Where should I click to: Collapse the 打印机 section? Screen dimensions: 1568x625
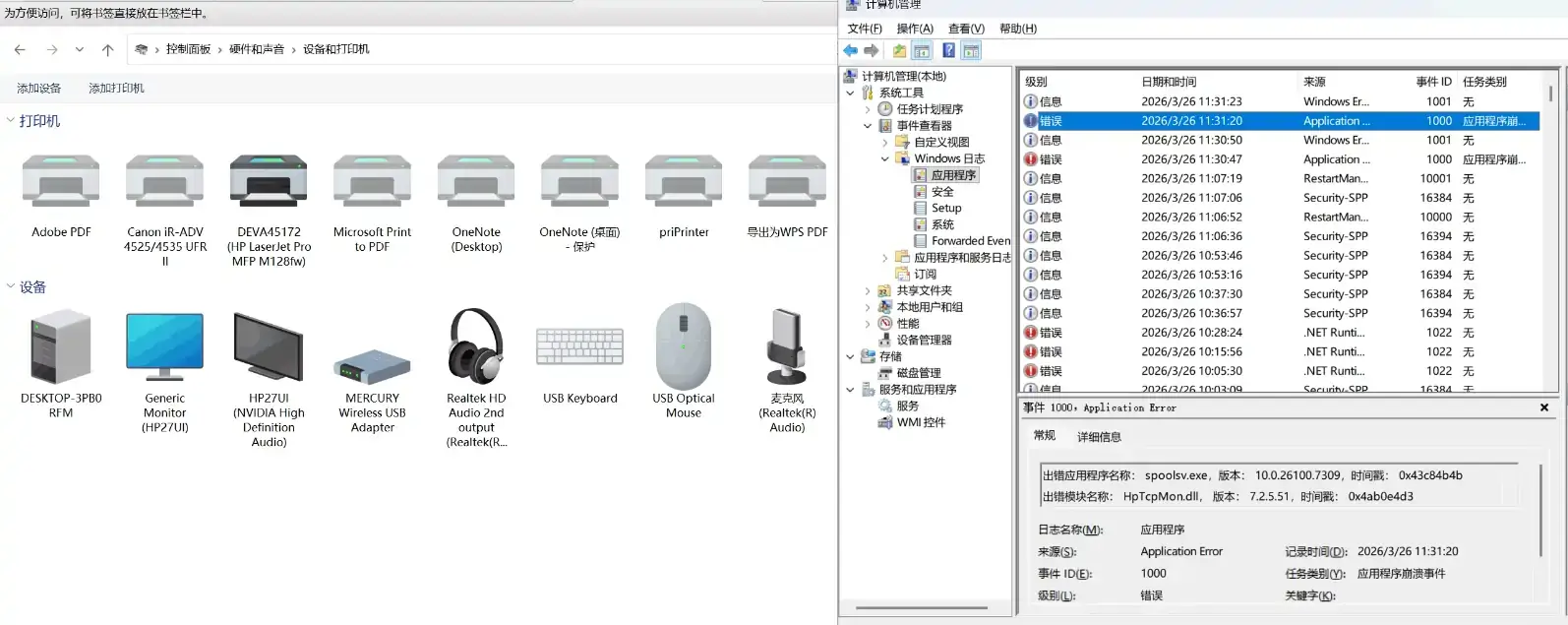[11, 121]
